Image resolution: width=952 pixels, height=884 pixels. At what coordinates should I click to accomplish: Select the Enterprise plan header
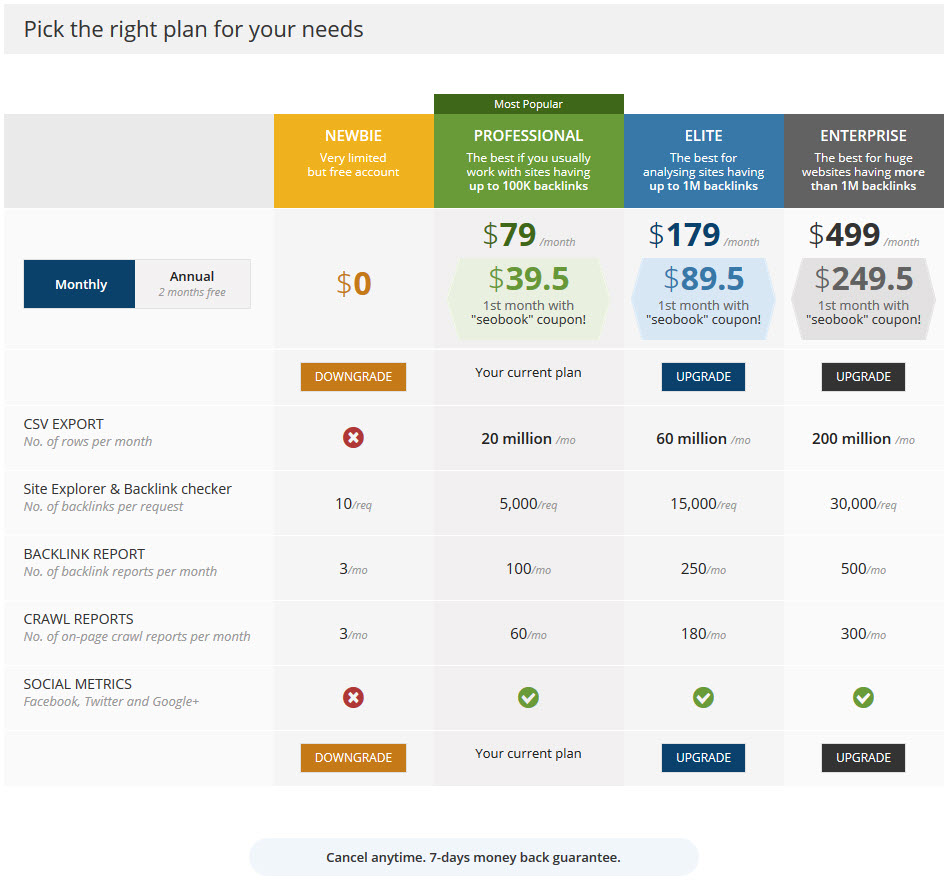[x=863, y=160]
